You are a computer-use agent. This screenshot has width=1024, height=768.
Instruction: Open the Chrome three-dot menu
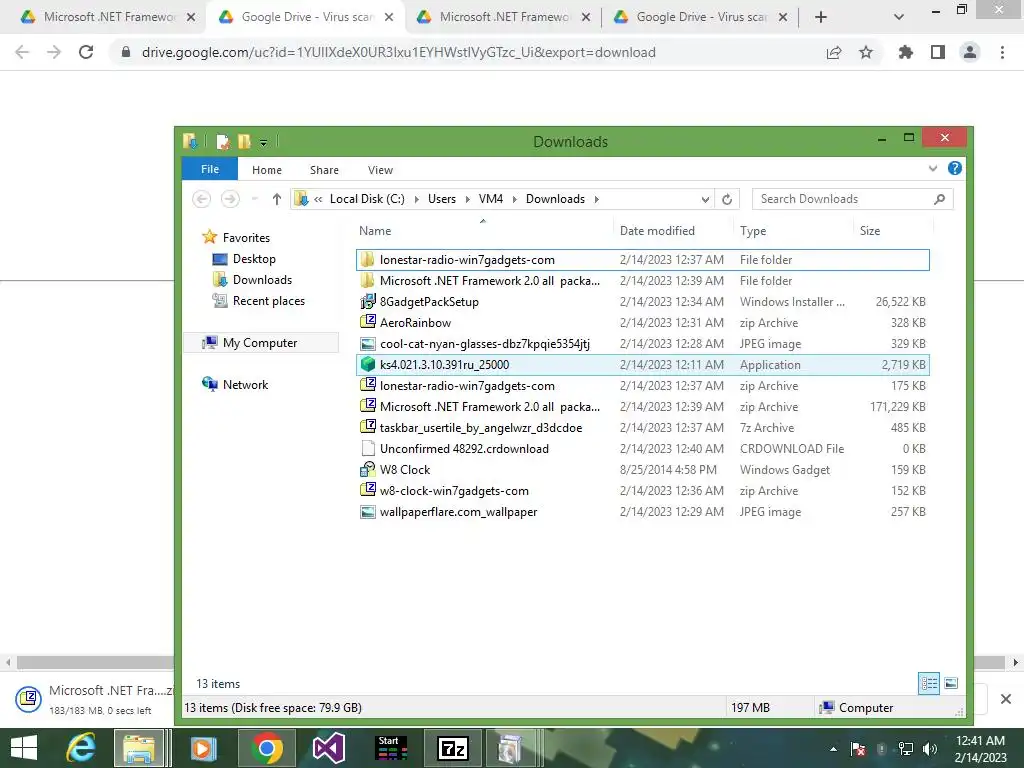[x=1002, y=52]
